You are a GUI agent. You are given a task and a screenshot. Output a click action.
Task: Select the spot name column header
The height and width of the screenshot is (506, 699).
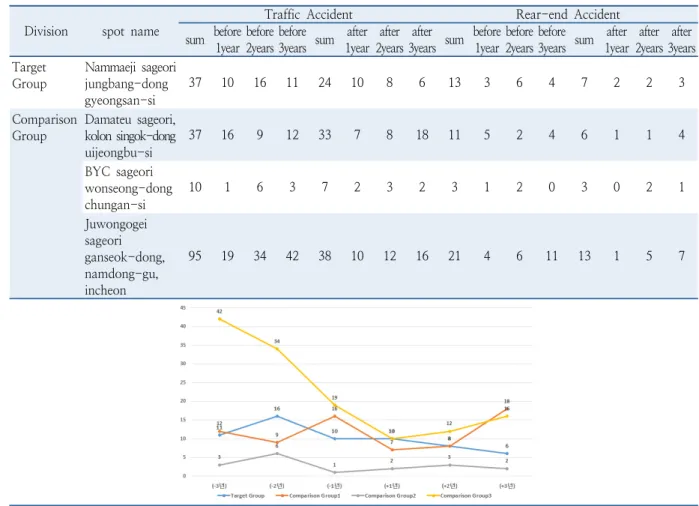[x=130, y=32]
